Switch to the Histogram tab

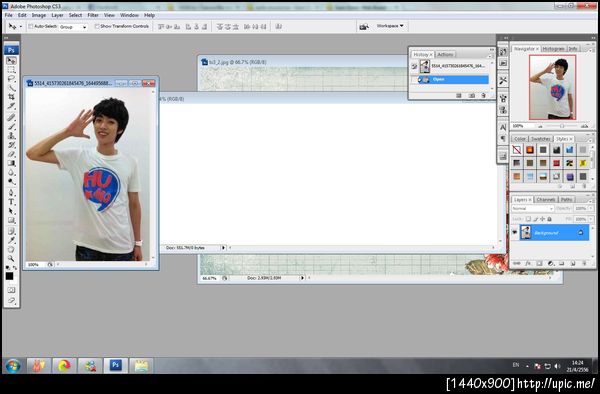(553, 49)
